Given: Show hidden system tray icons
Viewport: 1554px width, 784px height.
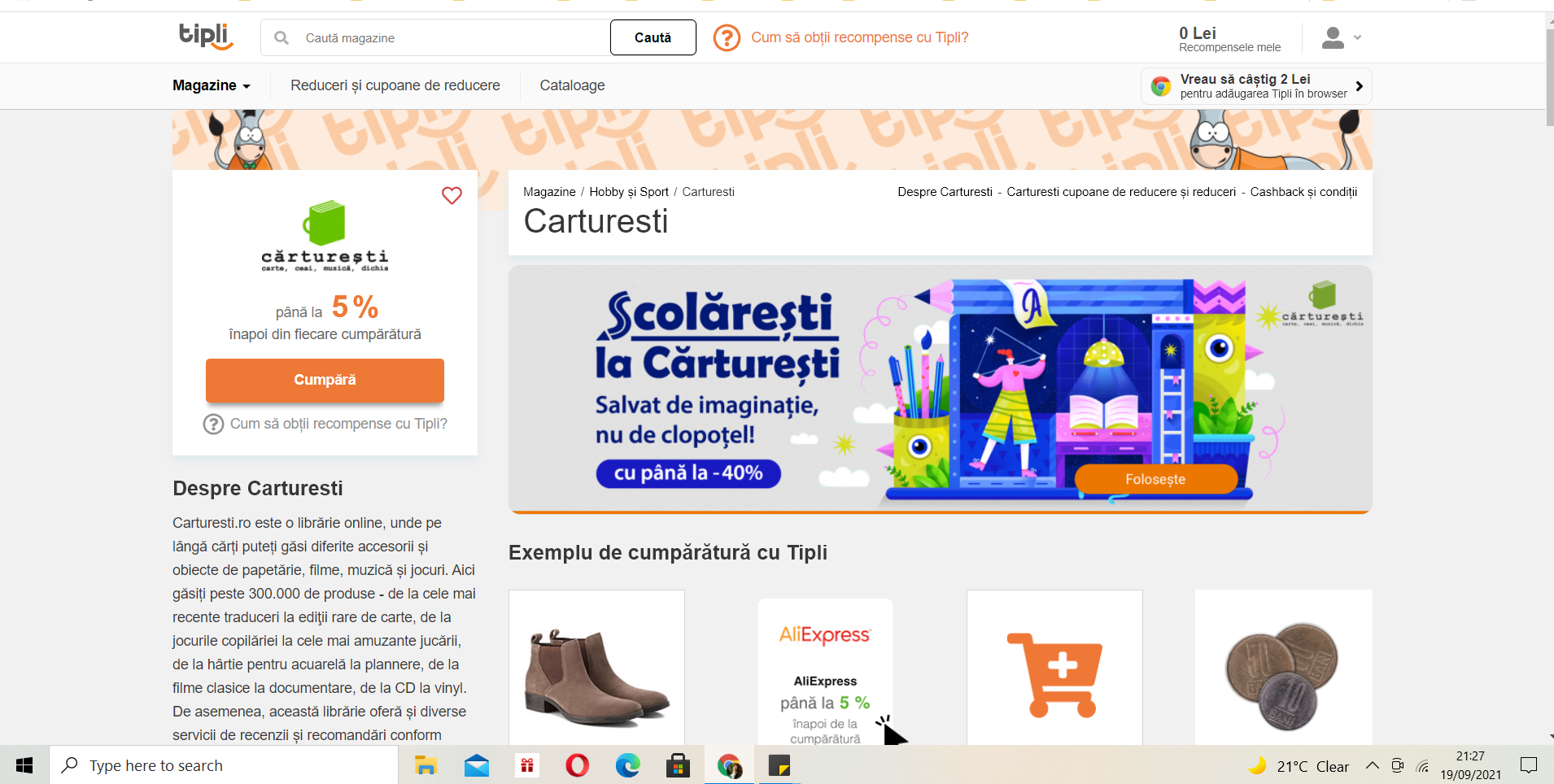Looking at the screenshot, I should [x=1373, y=765].
